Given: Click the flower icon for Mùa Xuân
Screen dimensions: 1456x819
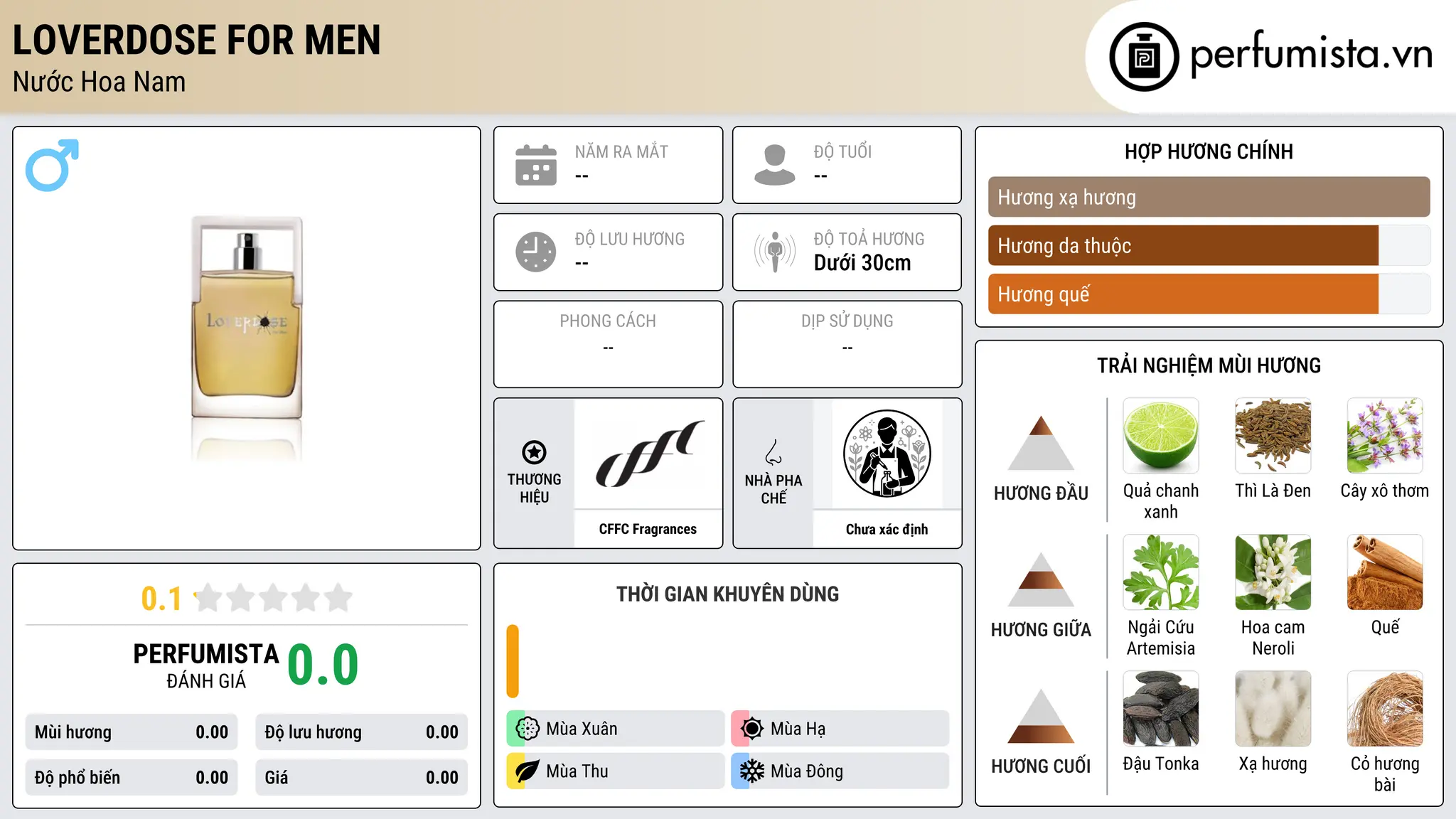Looking at the screenshot, I should [x=527, y=729].
